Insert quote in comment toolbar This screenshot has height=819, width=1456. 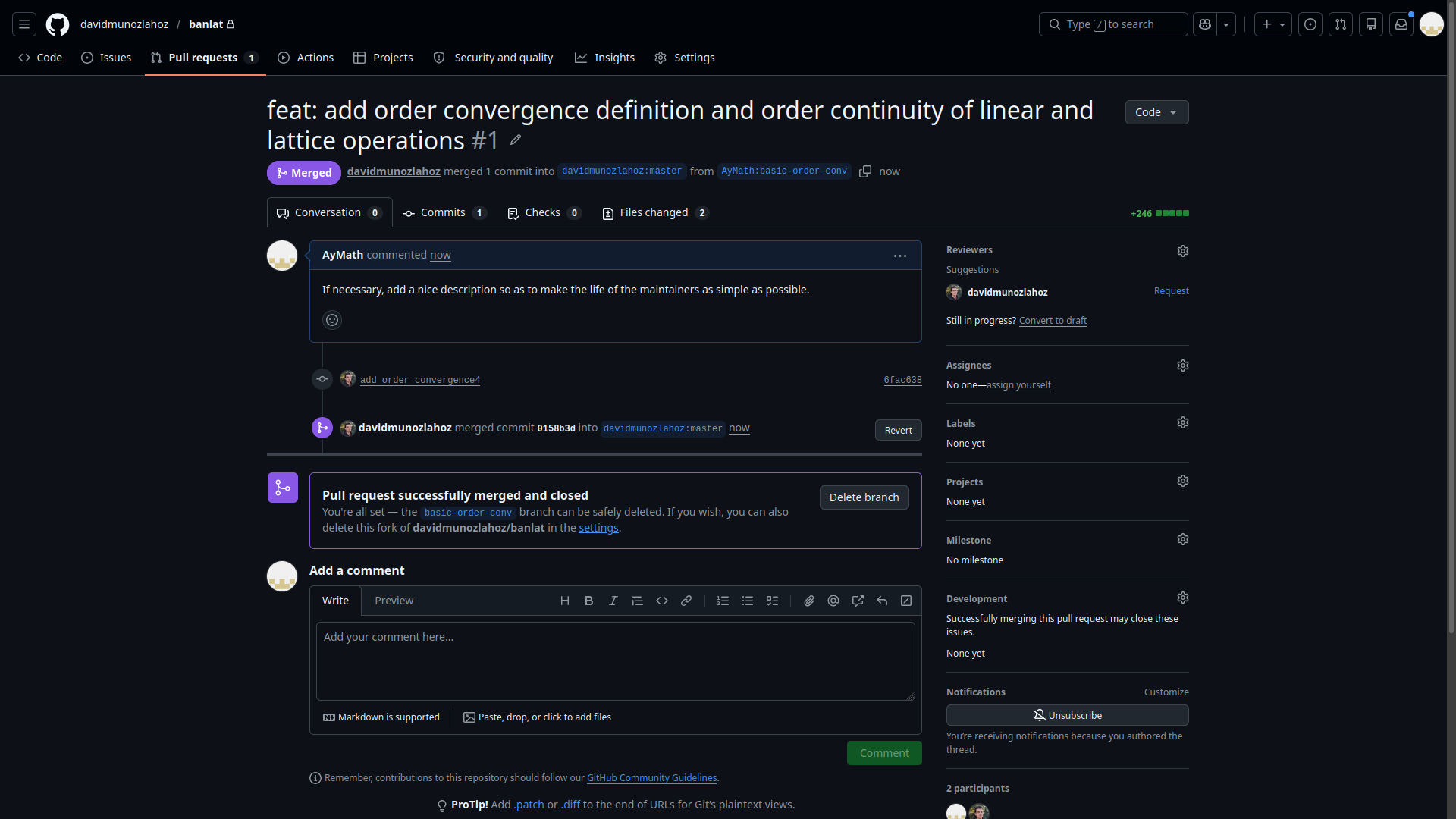[x=638, y=601]
